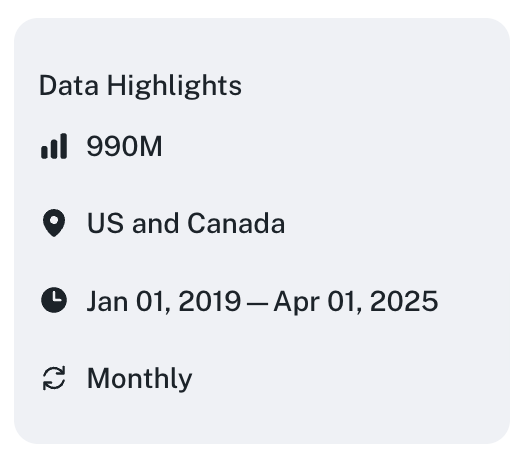Click the Jan month text in the start date
The image size is (524, 462).
pyautogui.click(x=107, y=301)
